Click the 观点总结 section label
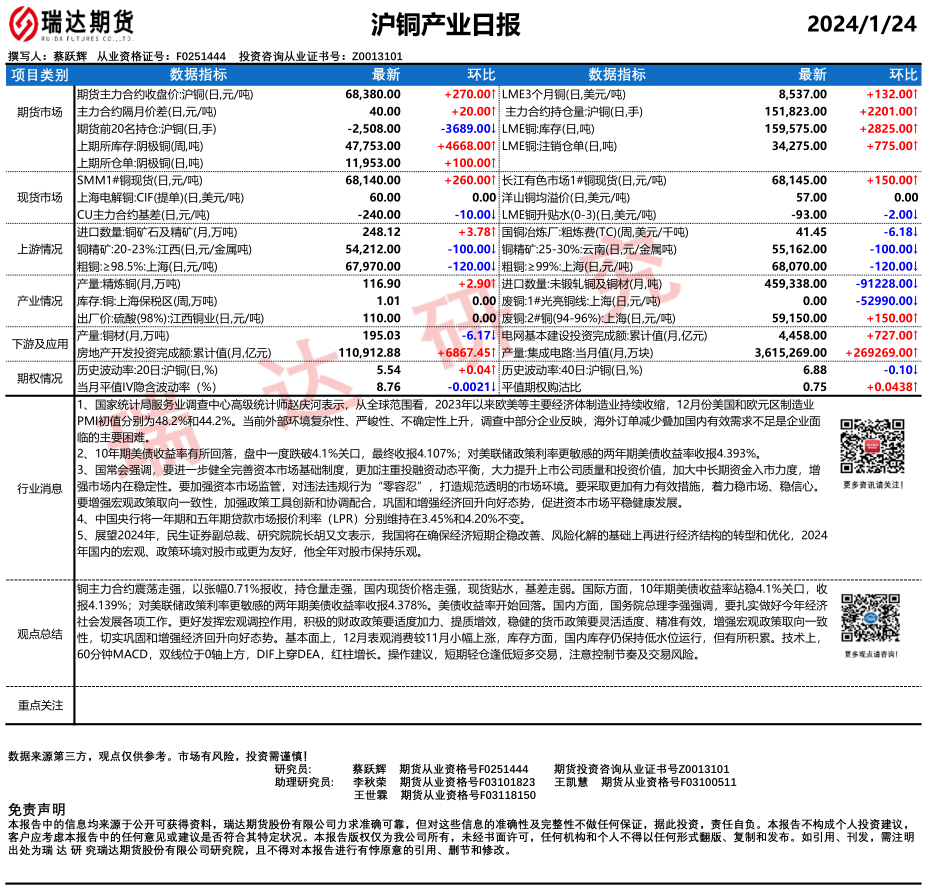The width and height of the screenshot is (926, 889). click(40, 633)
